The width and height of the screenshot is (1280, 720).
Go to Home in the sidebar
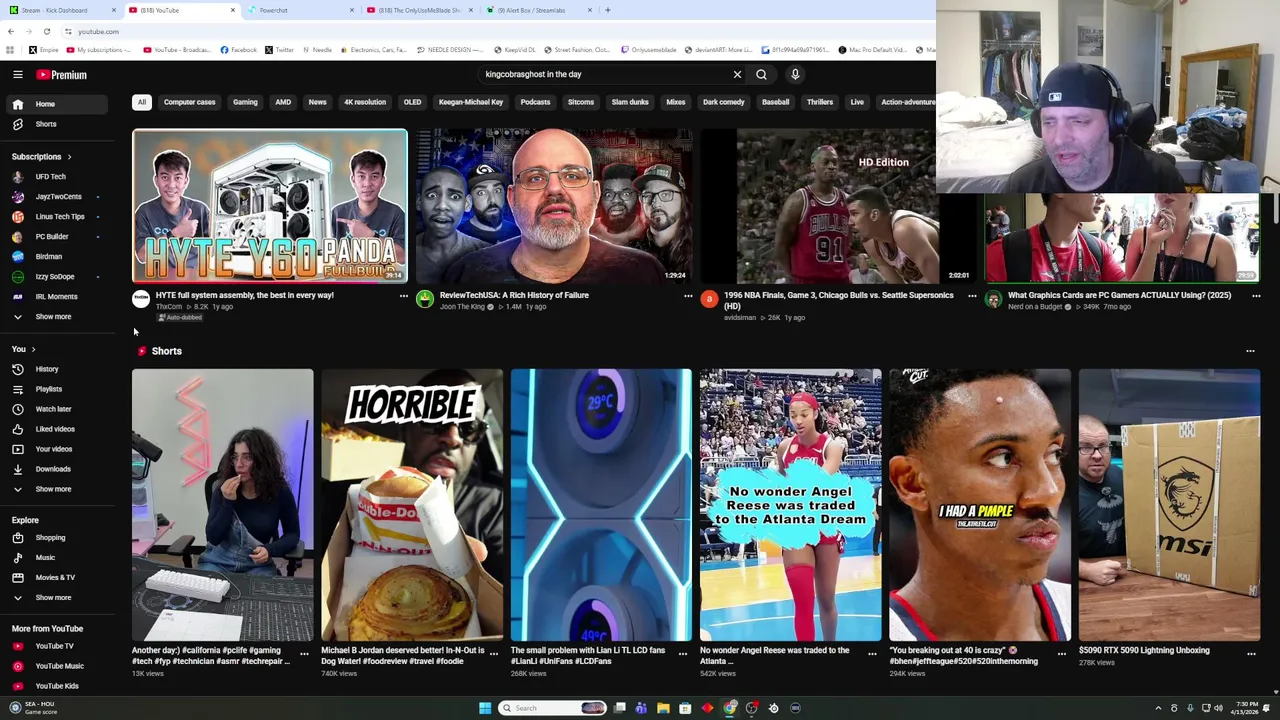click(55, 104)
